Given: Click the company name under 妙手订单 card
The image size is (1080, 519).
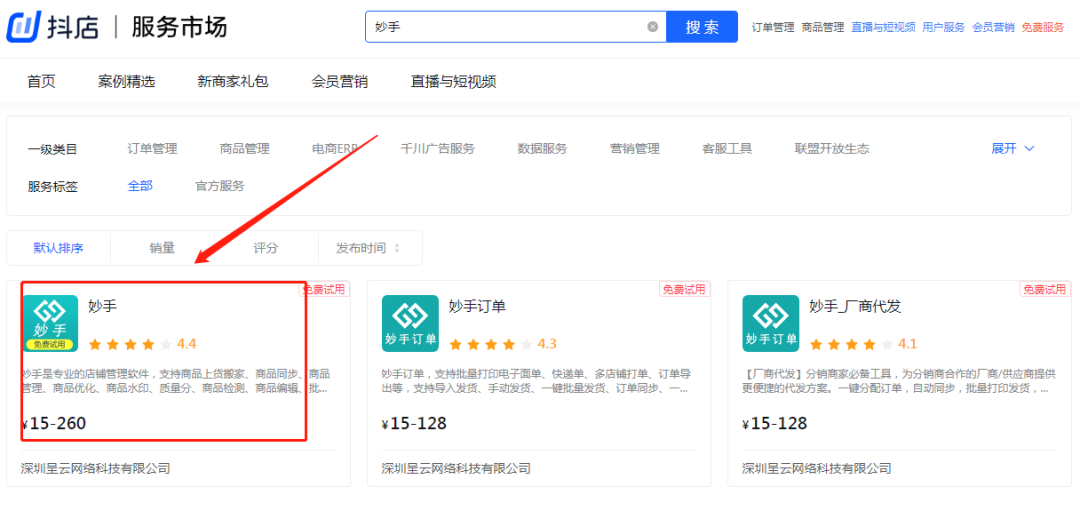Looking at the screenshot, I should [456, 469].
